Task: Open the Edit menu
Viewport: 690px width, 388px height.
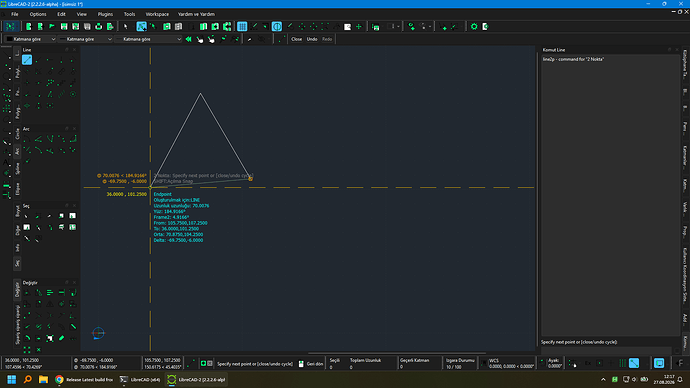Action: (x=61, y=14)
